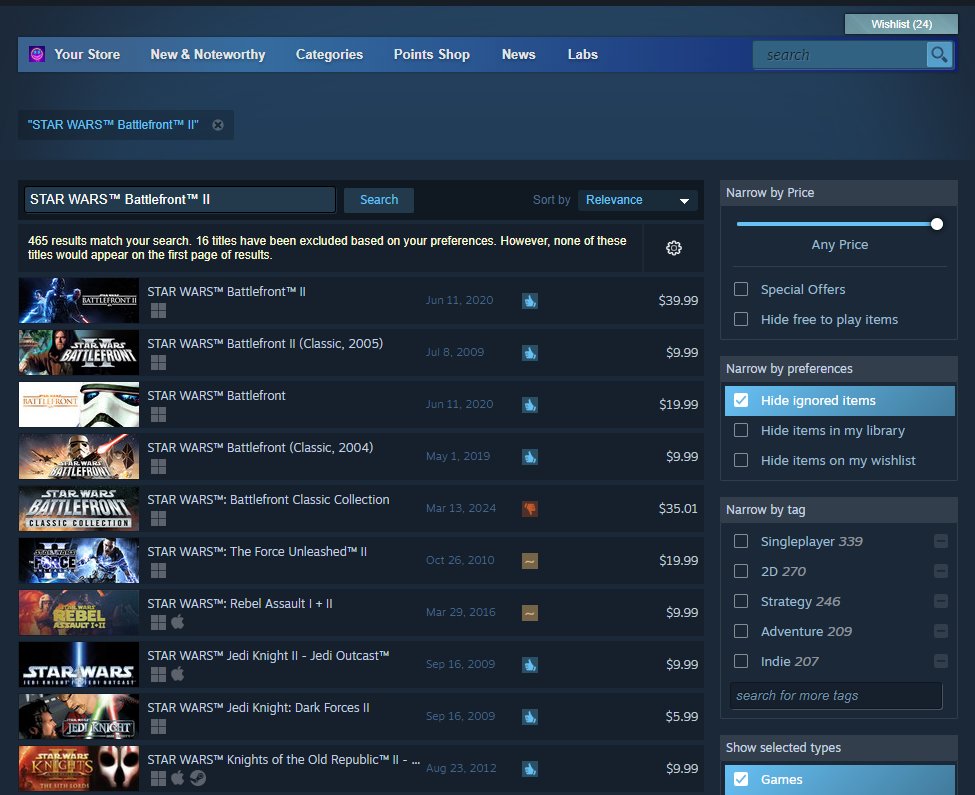
Task: Open STAR WARS Jedi Knight: Dark Forces II listing
Action: 361,717
